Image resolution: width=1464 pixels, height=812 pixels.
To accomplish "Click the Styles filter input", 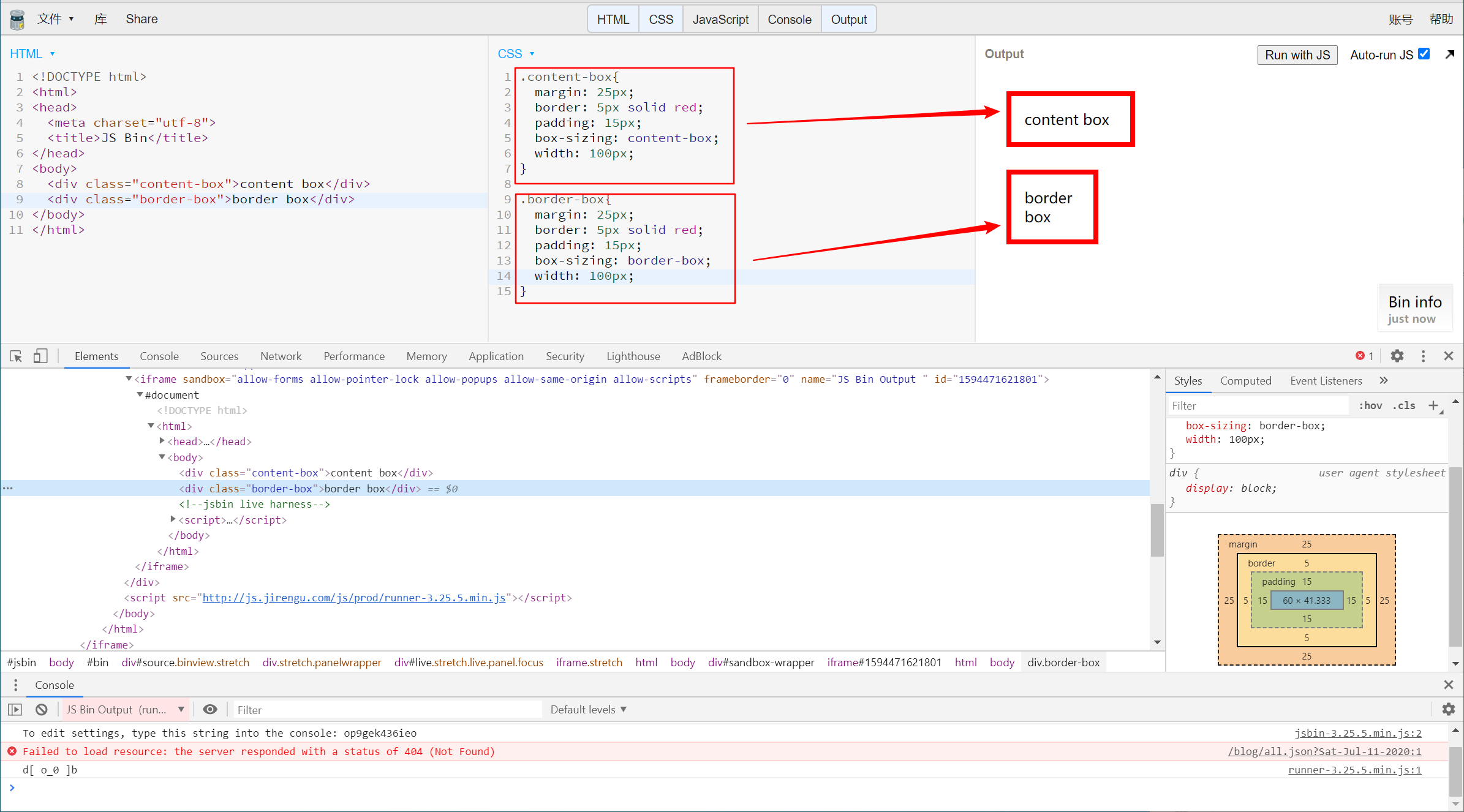I will pos(1259,405).
